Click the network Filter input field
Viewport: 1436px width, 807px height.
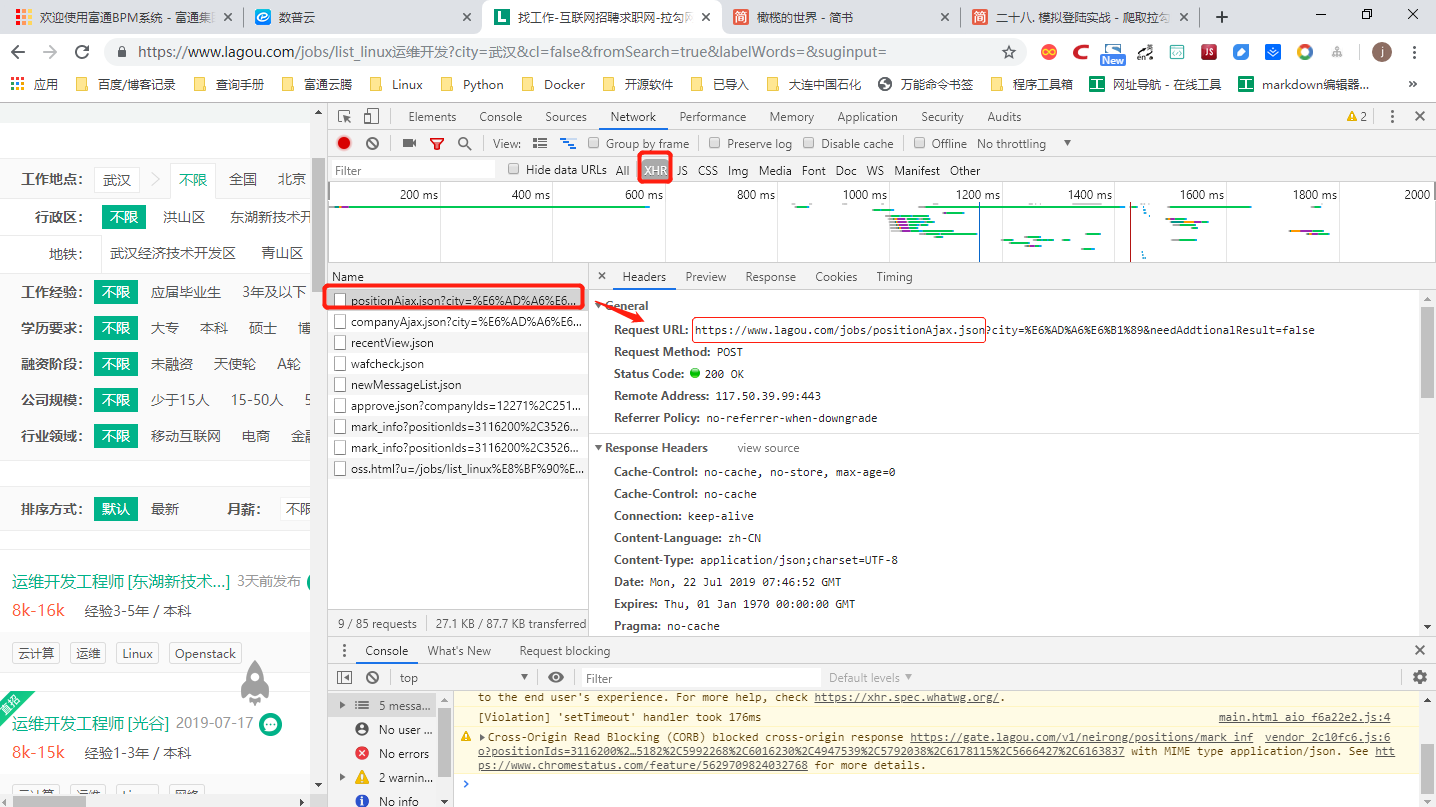coord(413,171)
